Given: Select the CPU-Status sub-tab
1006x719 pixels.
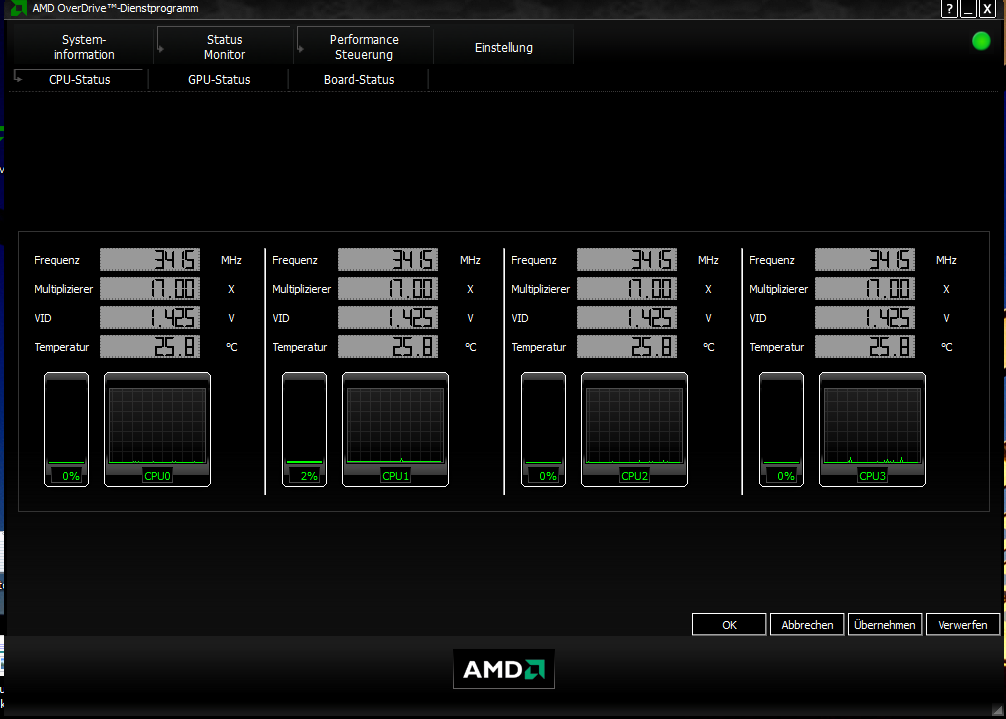Looking at the screenshot, I should 80,80.
